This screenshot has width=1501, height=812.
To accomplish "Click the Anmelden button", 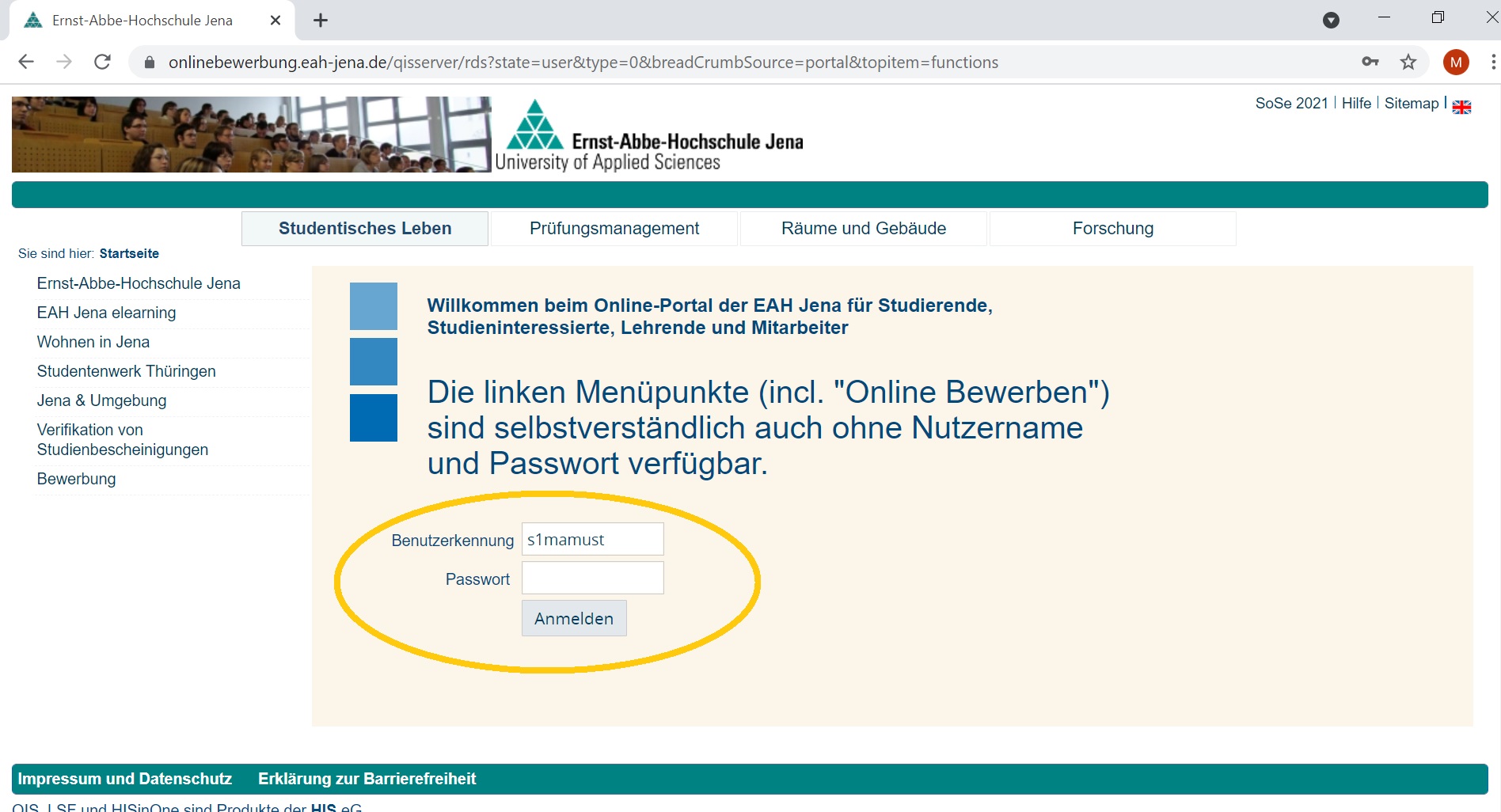I will coord(573,618).
